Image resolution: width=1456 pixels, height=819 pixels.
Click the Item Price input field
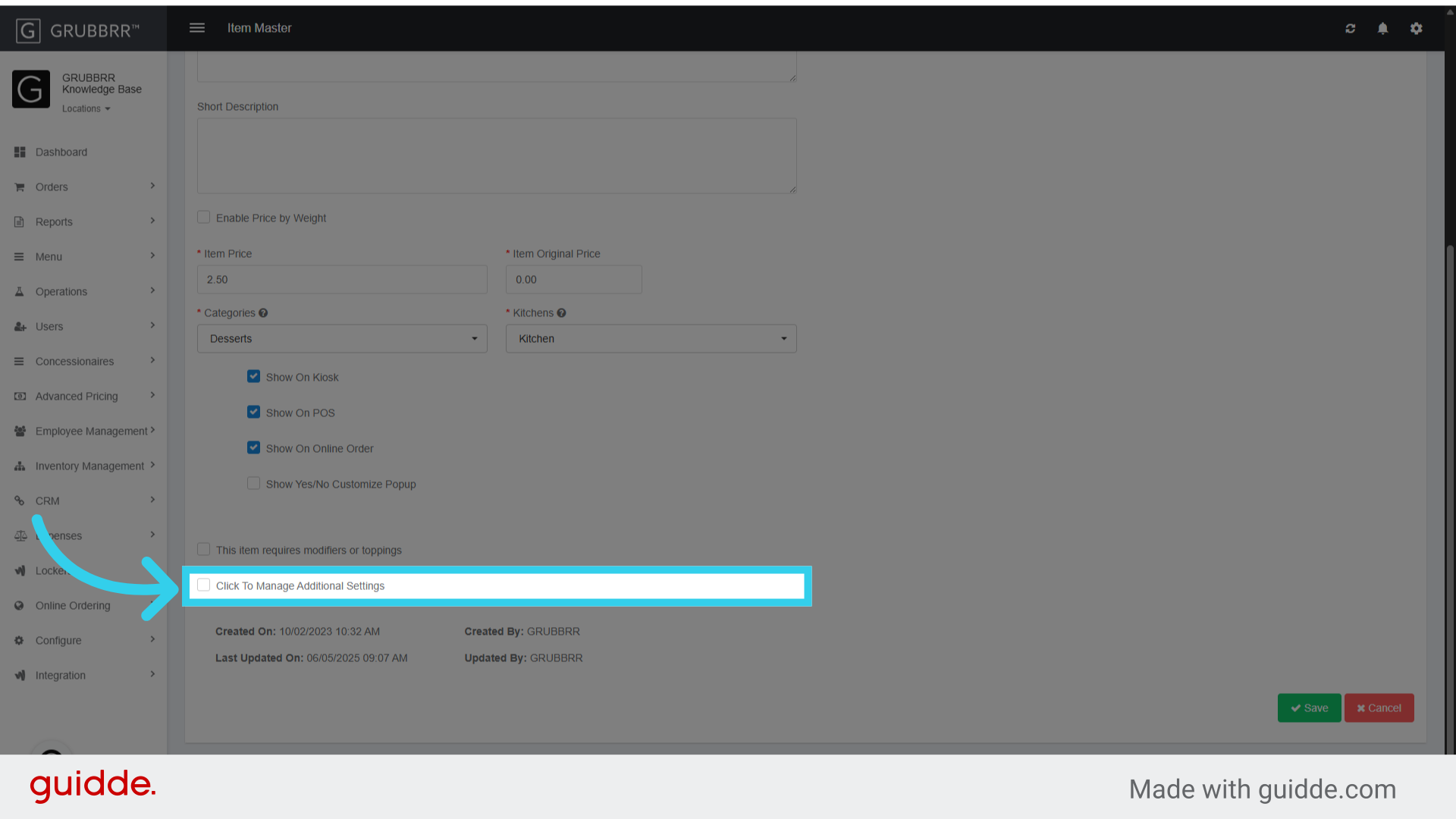coord(342,280)
